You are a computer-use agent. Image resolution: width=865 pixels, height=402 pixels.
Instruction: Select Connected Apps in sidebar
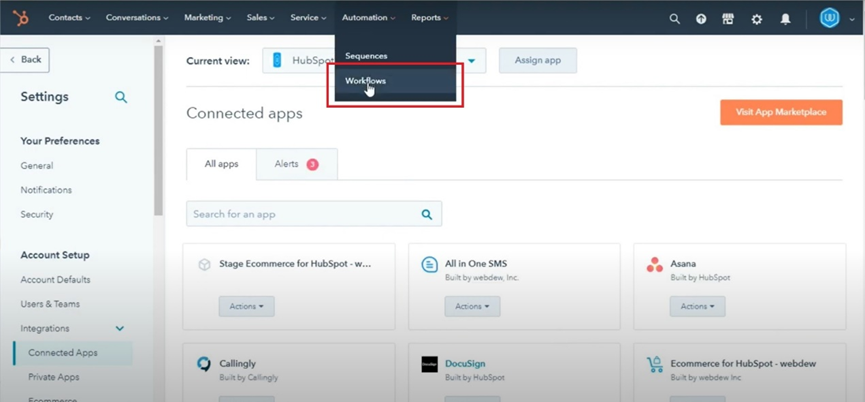(x=73, y=353)
